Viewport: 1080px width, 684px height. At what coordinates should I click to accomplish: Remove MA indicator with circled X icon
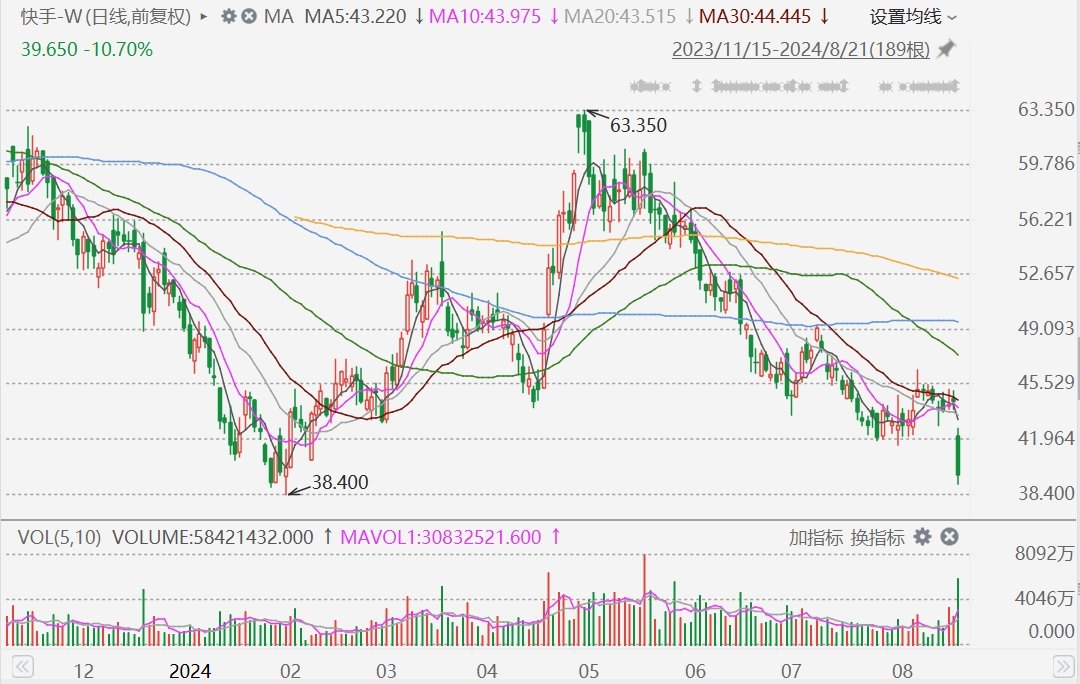point(249,16)
